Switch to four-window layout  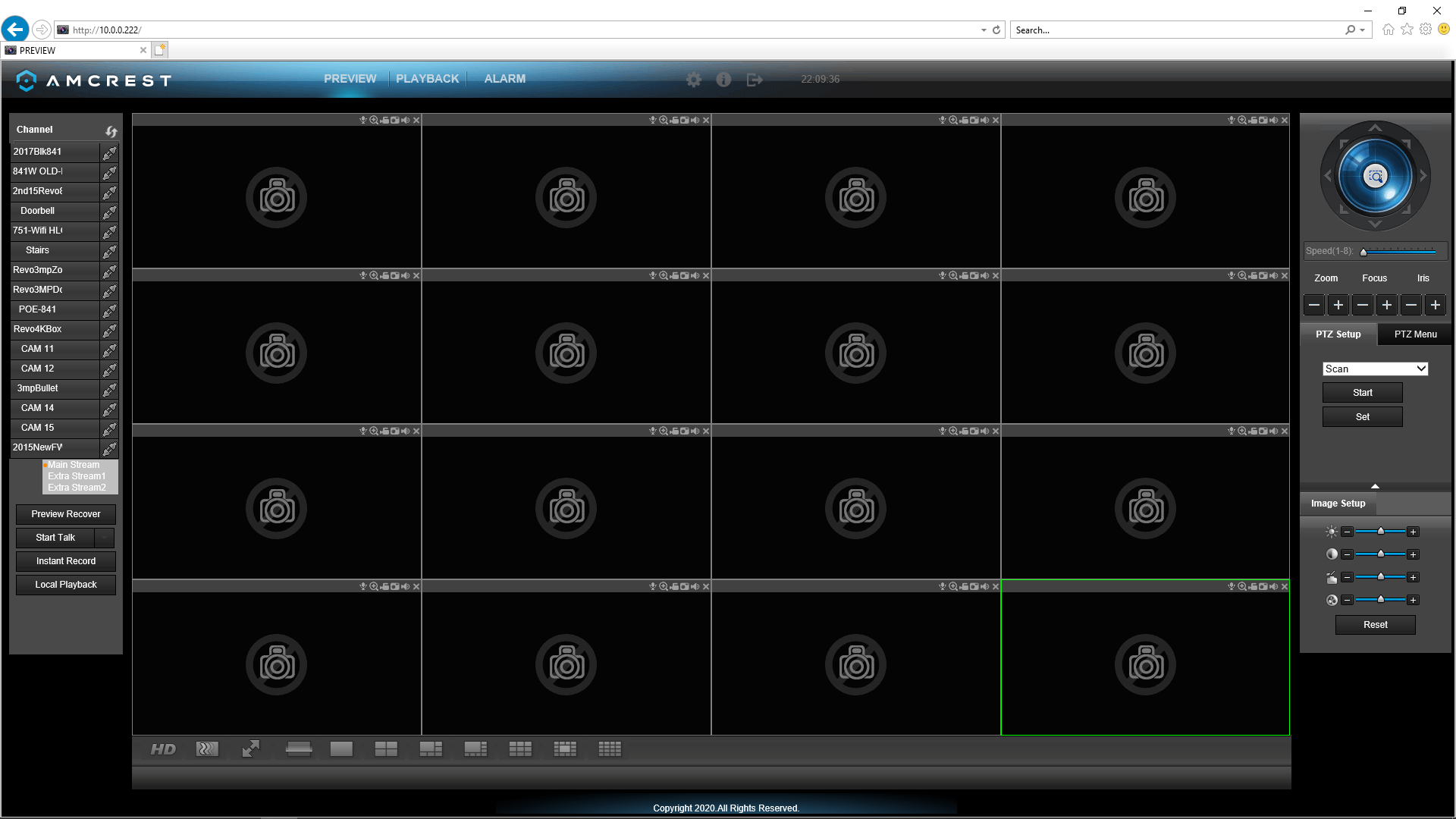click(x=386, y=749)
